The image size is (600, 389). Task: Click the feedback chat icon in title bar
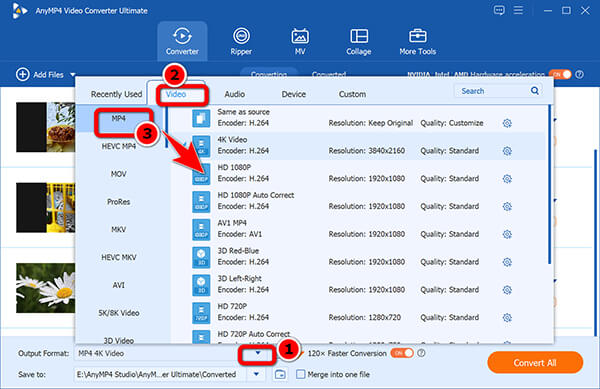499,10
